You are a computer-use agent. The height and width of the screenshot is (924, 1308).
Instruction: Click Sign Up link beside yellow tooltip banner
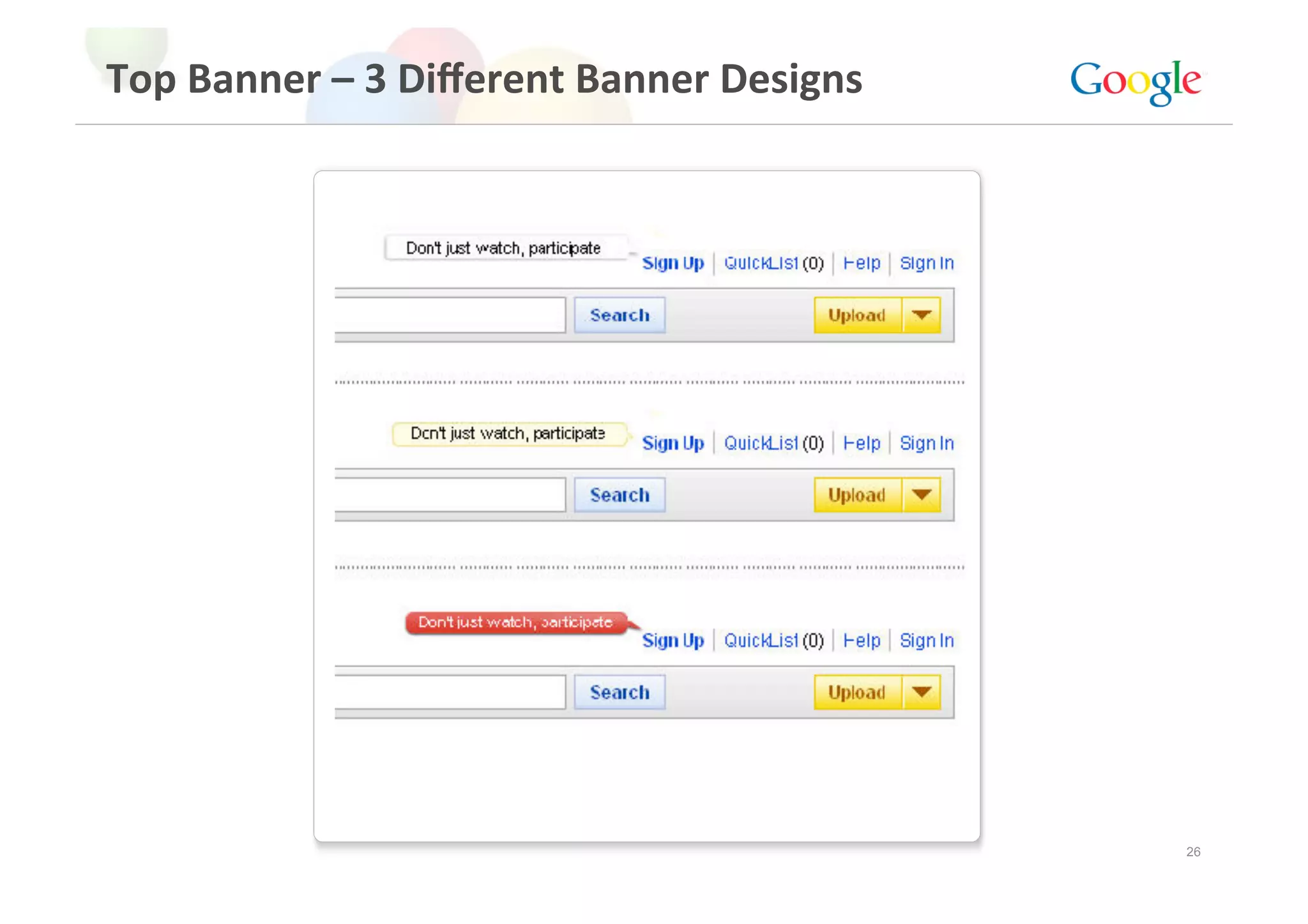coord(673,443)
